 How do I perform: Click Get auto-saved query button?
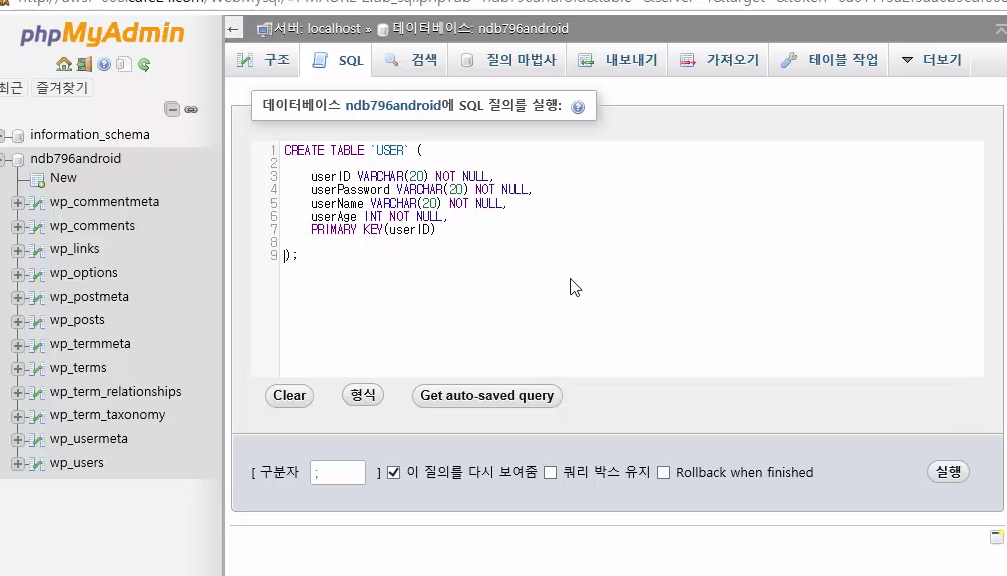487,396
